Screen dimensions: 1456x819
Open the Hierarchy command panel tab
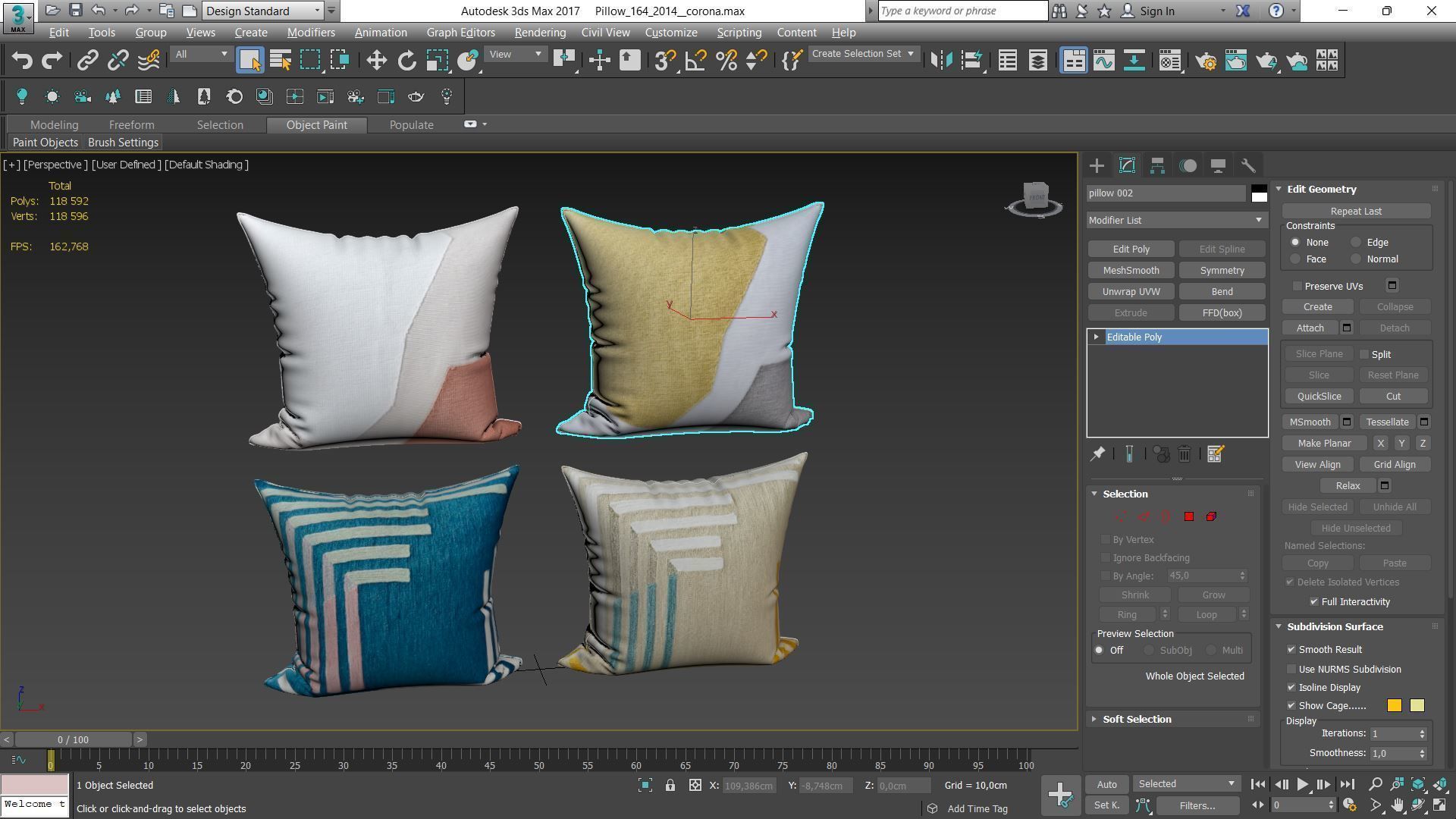point(1157,165)
